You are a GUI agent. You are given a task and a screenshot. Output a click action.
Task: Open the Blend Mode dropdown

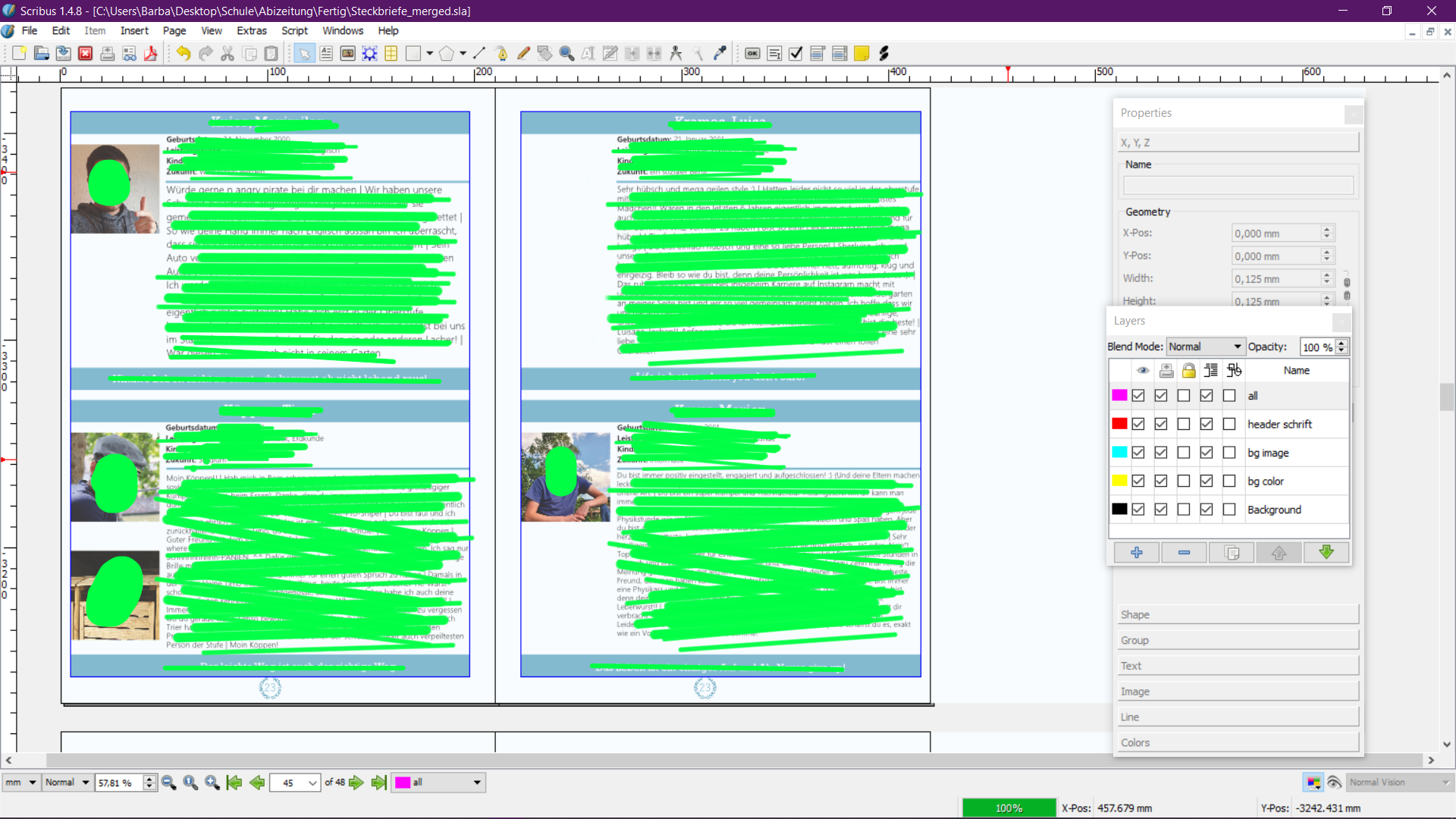point(1205,347)
